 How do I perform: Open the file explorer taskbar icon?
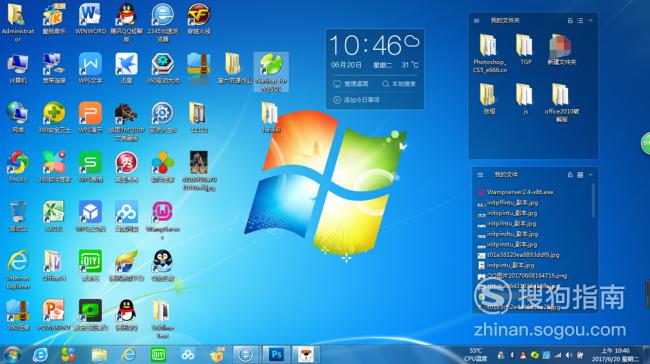point(99,355)
